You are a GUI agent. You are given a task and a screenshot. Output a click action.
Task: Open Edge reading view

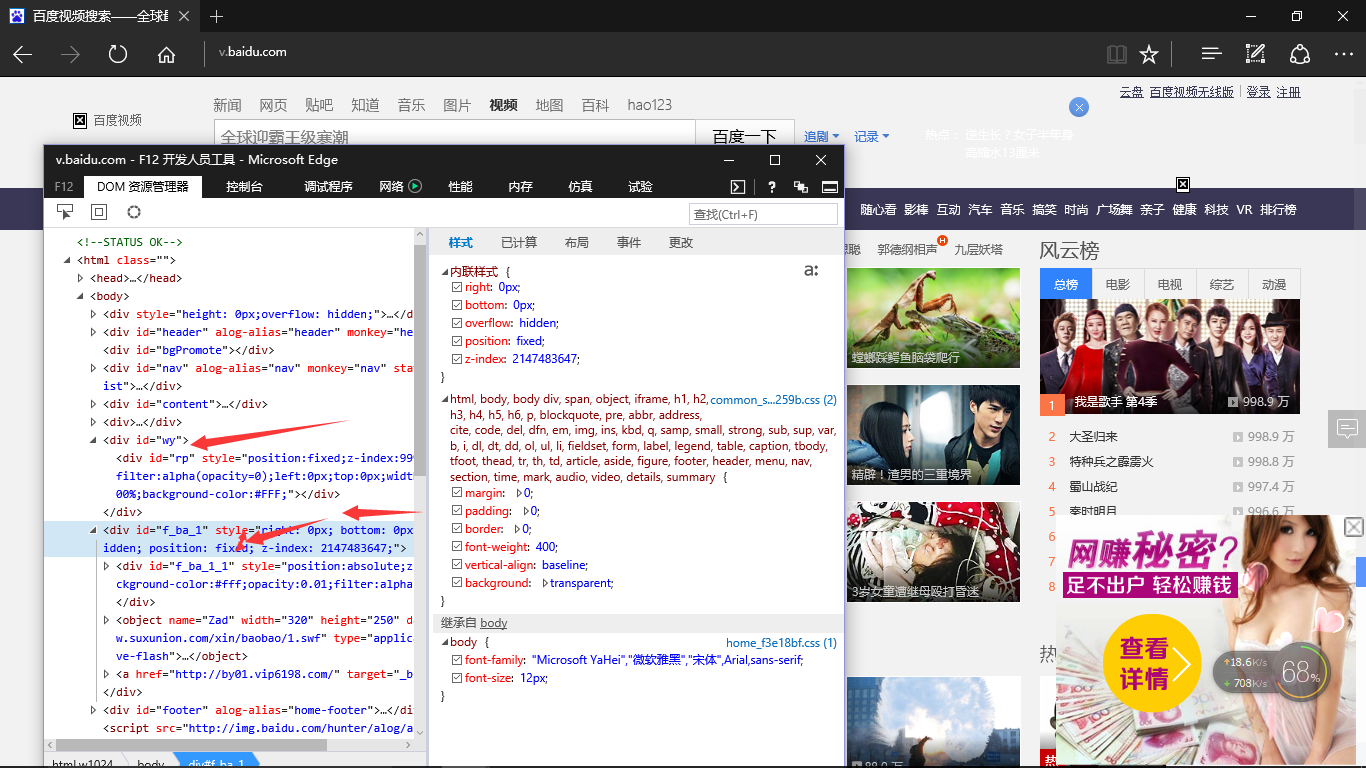1117,55
